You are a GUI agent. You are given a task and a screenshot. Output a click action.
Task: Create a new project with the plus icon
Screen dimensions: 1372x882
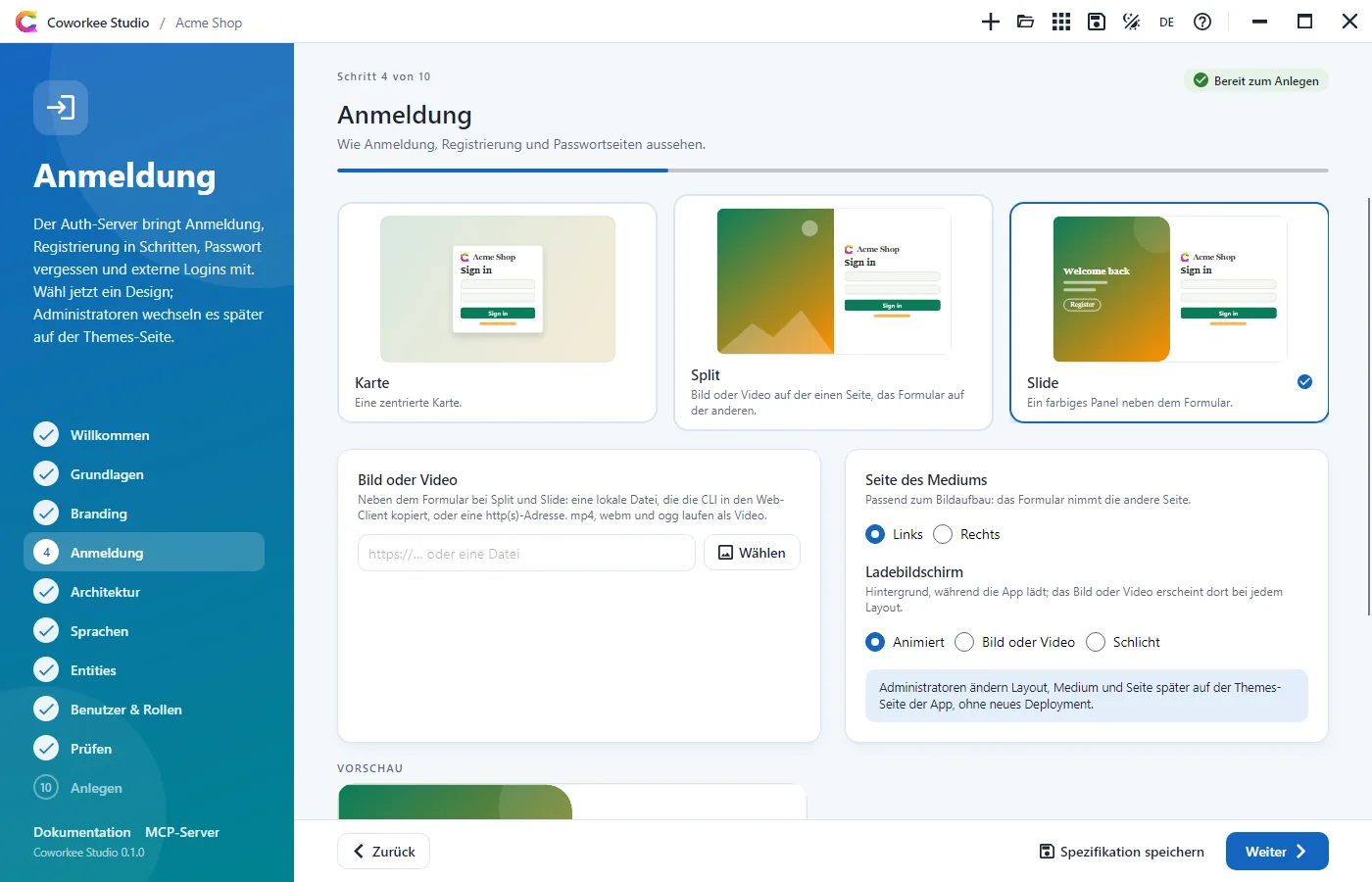(x=991, y=22)
